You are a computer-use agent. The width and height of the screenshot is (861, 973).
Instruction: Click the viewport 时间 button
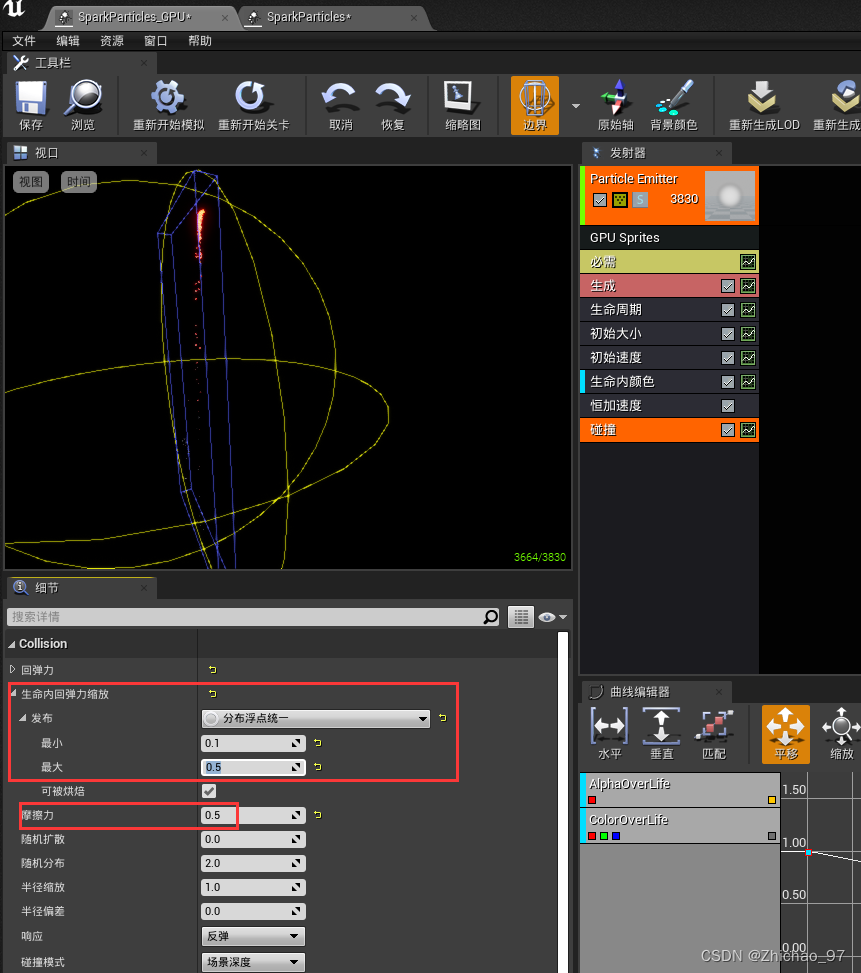79,182
